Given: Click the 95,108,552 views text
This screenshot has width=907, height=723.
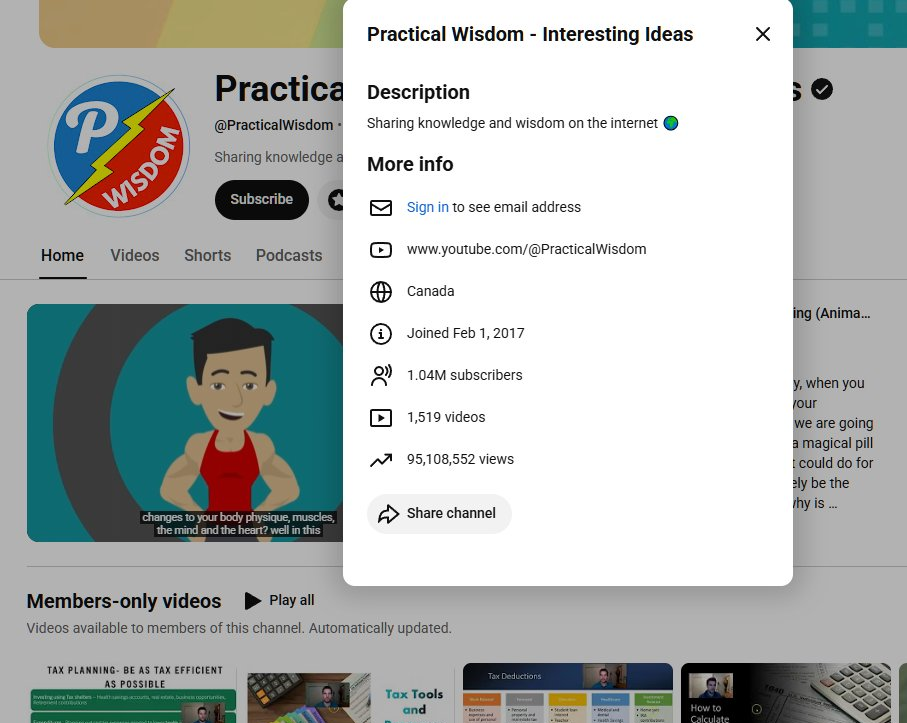Looking at the screenshot, I should (460, 459).
